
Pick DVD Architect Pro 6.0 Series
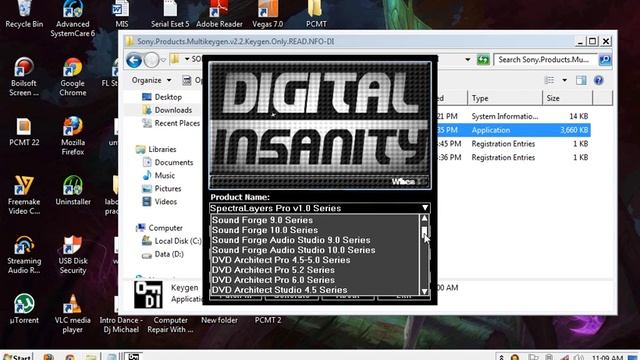click(x=315, y=280)
